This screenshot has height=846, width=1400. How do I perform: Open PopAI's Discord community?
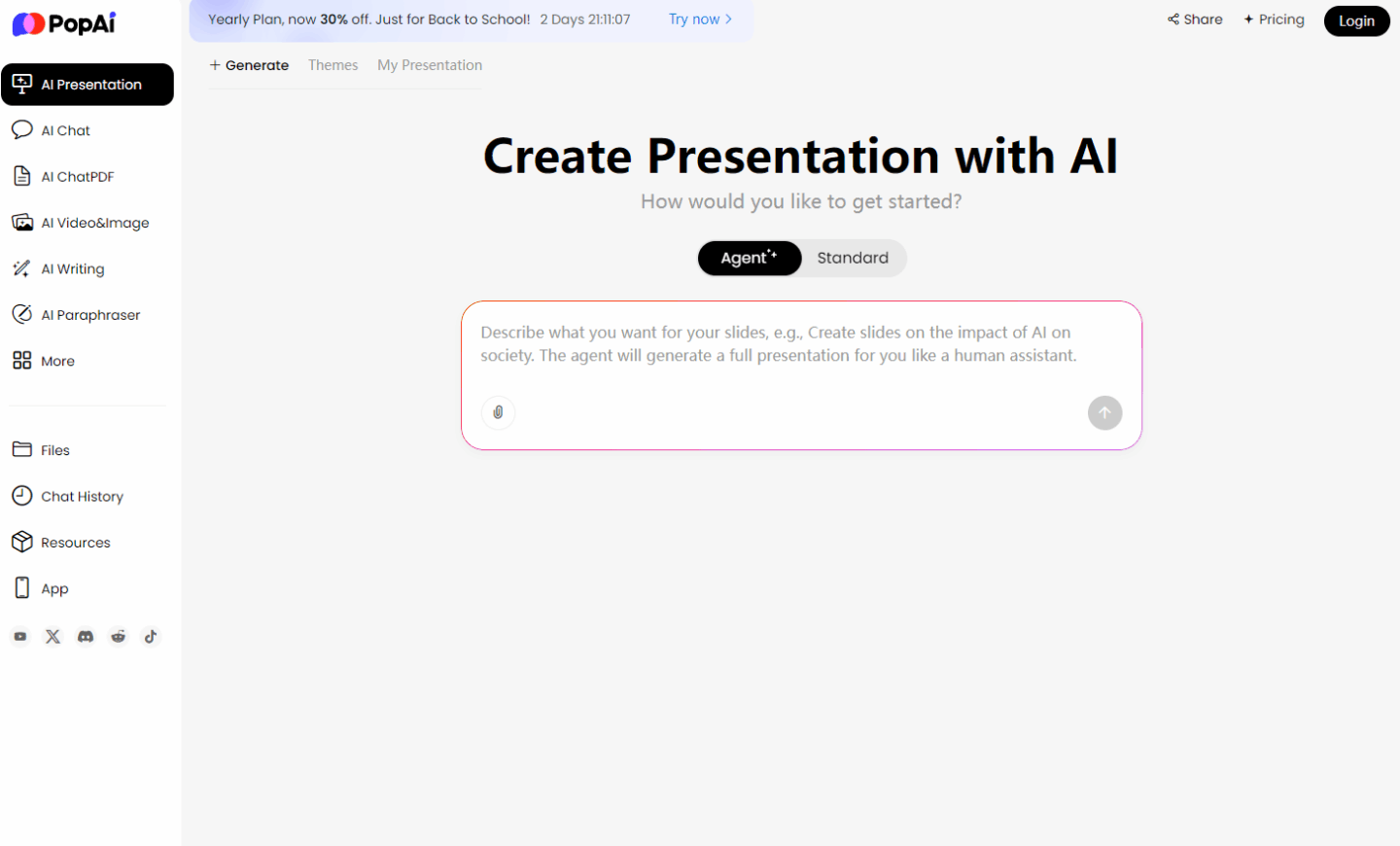point(86,636)
